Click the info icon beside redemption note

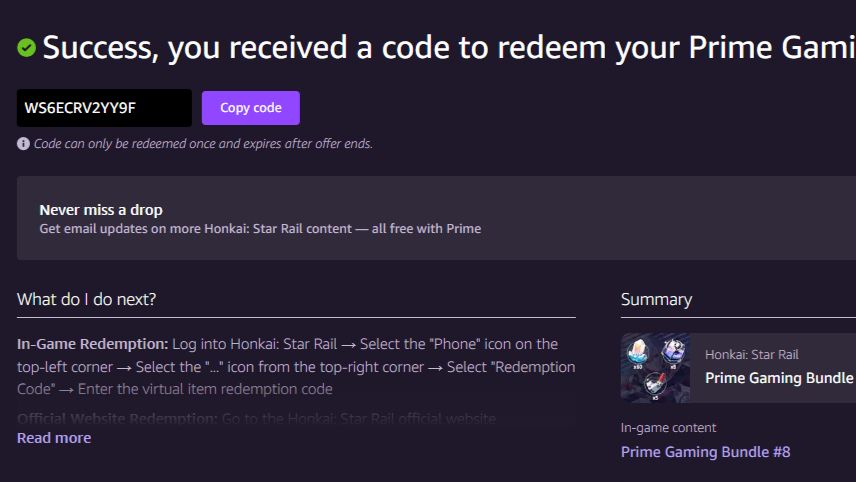click(x=24, y=144)
